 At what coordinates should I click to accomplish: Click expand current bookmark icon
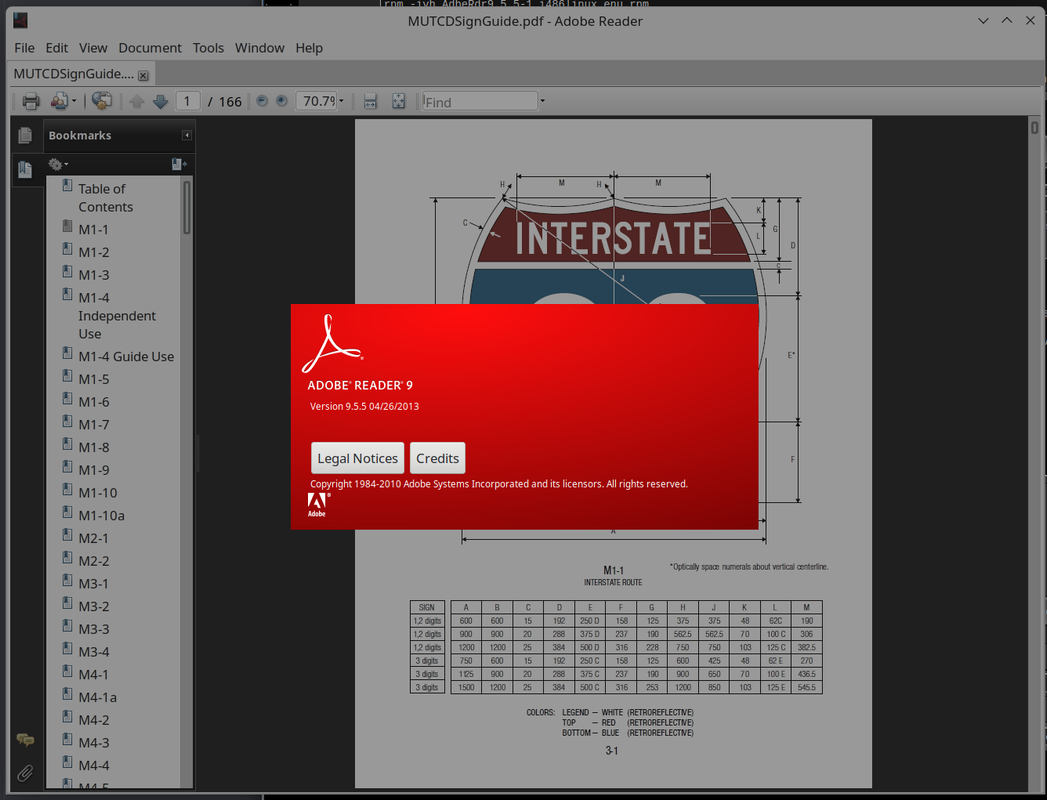179,164
